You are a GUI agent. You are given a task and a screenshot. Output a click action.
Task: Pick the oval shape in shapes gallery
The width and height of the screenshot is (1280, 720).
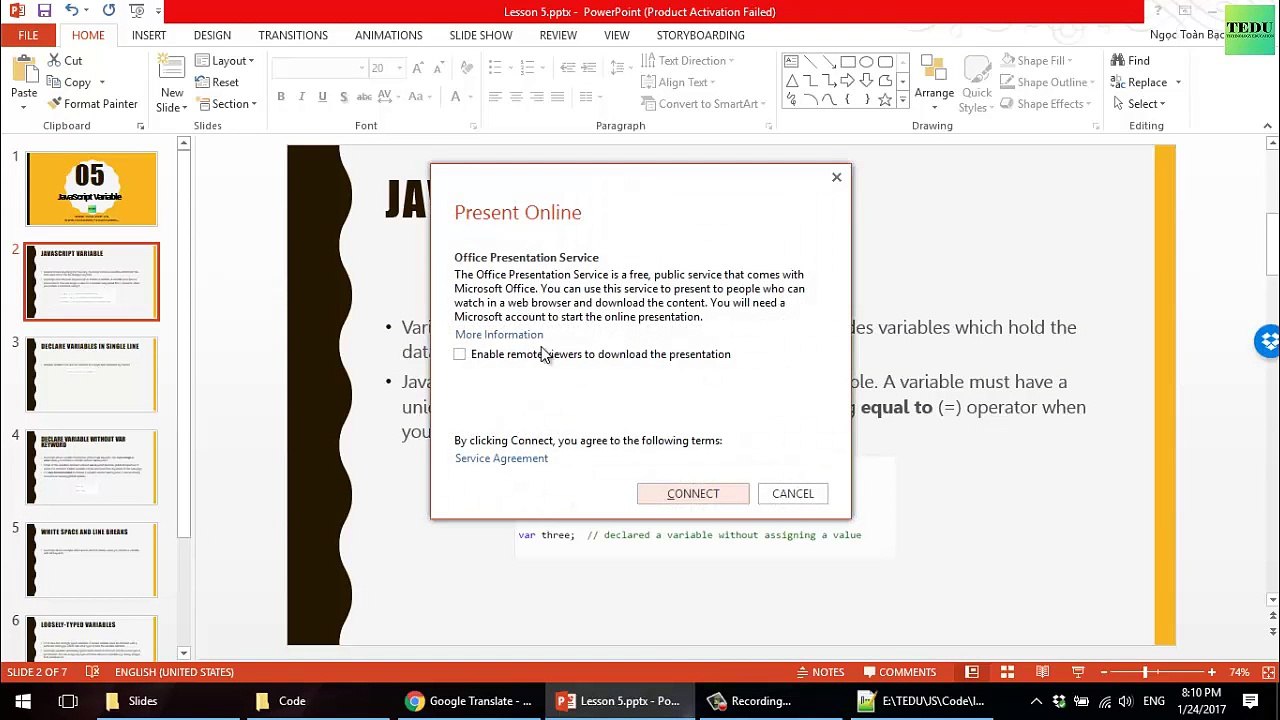pos(866,62)
